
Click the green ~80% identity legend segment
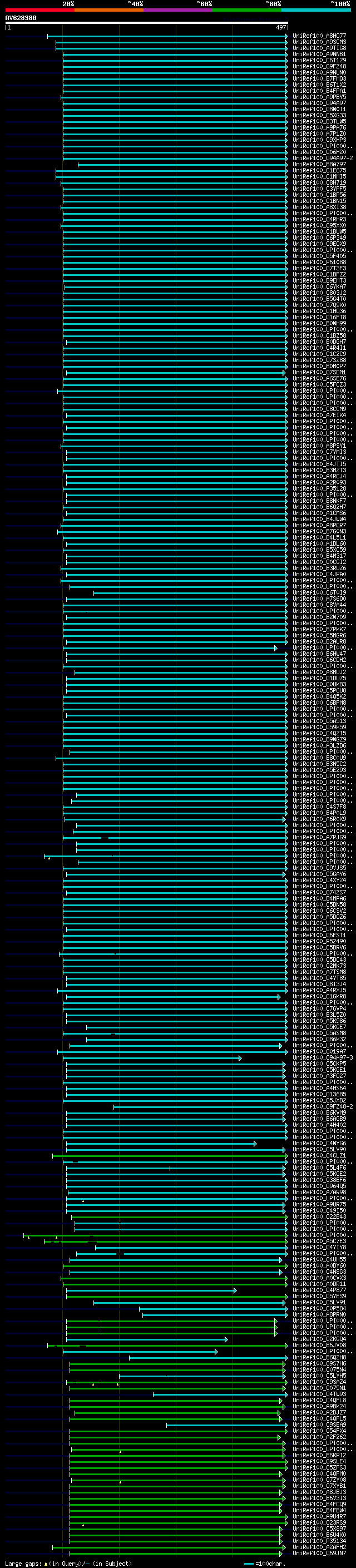[247, 10]
